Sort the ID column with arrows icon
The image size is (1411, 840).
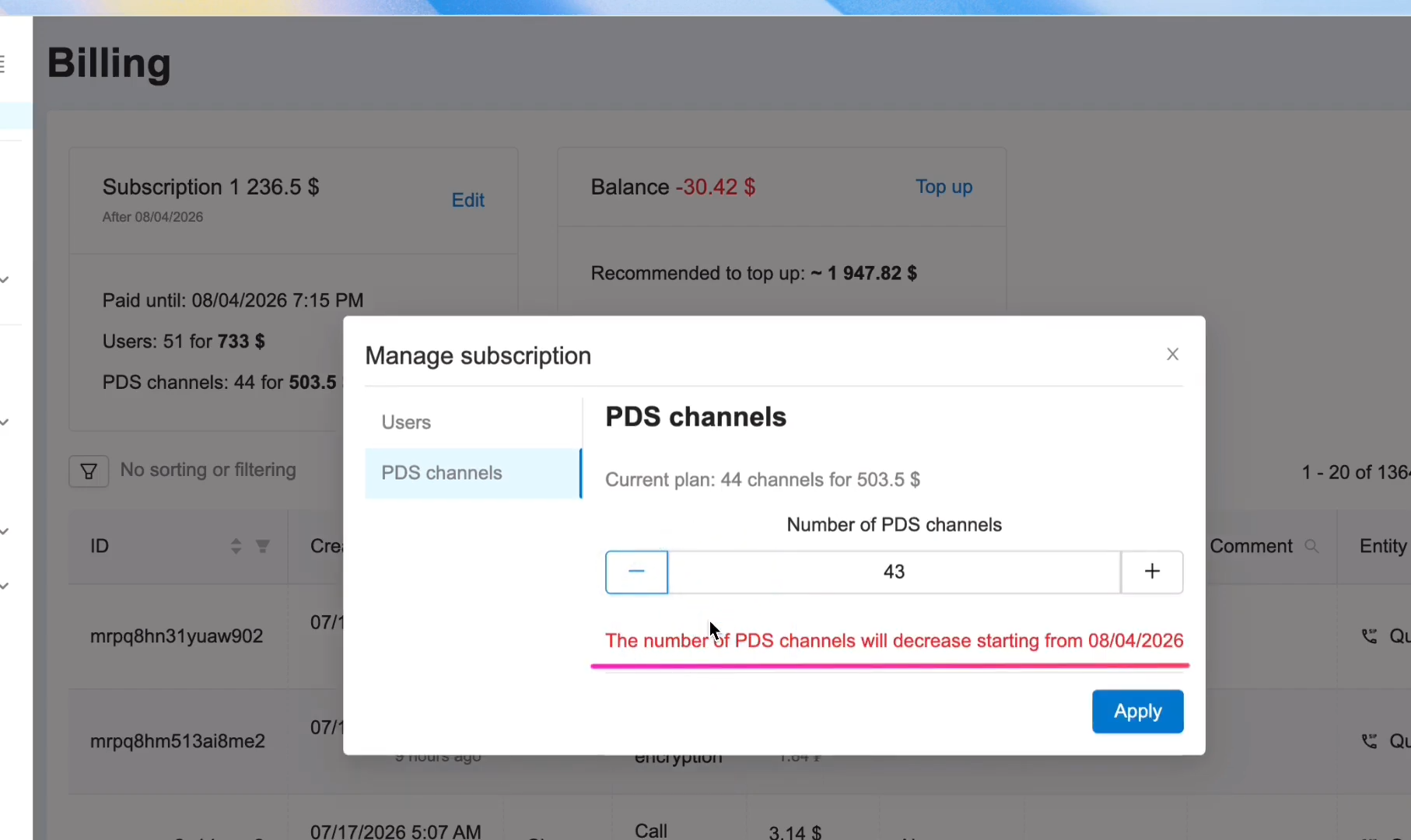[x=236, y=546]
